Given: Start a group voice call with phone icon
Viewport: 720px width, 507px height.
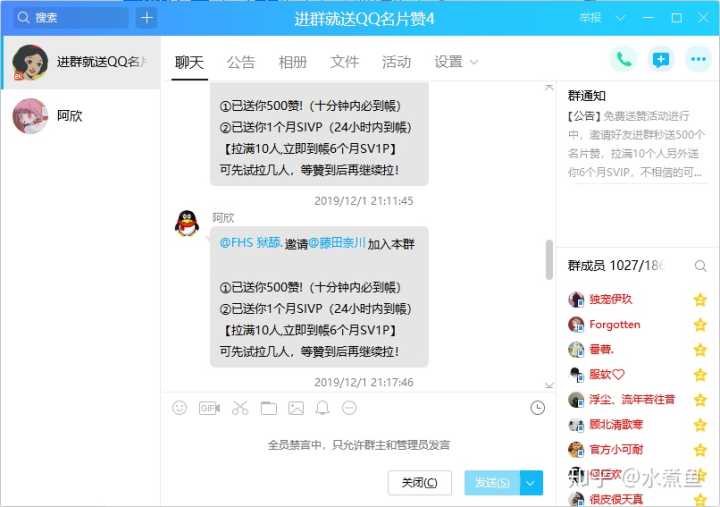Looking at the screenshot, I should pos(623,60).
